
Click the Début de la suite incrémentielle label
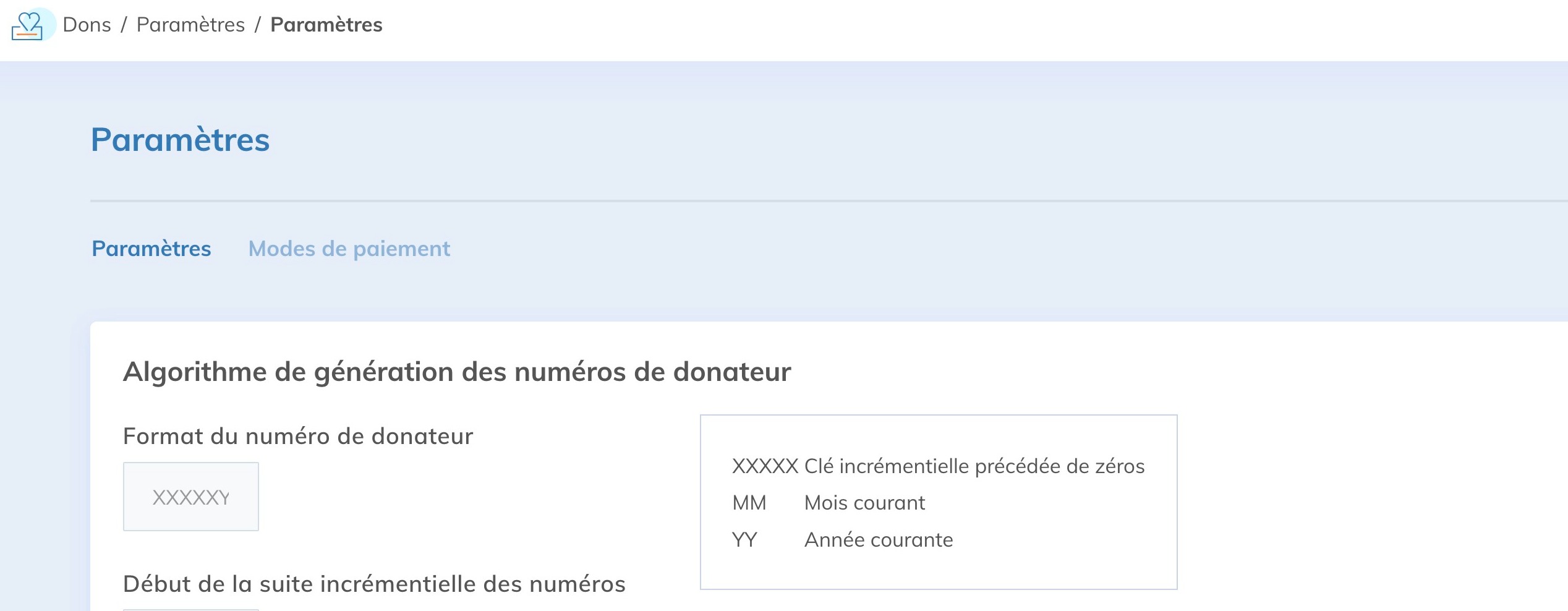[374, 584]
